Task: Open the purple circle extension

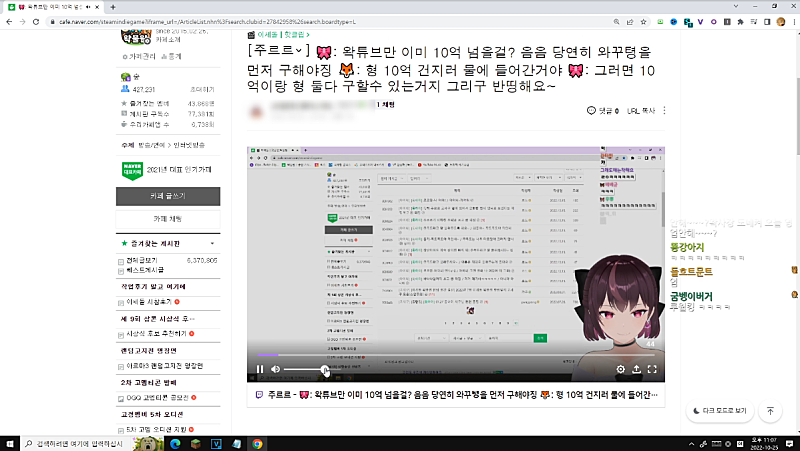Action: (713, 22)
